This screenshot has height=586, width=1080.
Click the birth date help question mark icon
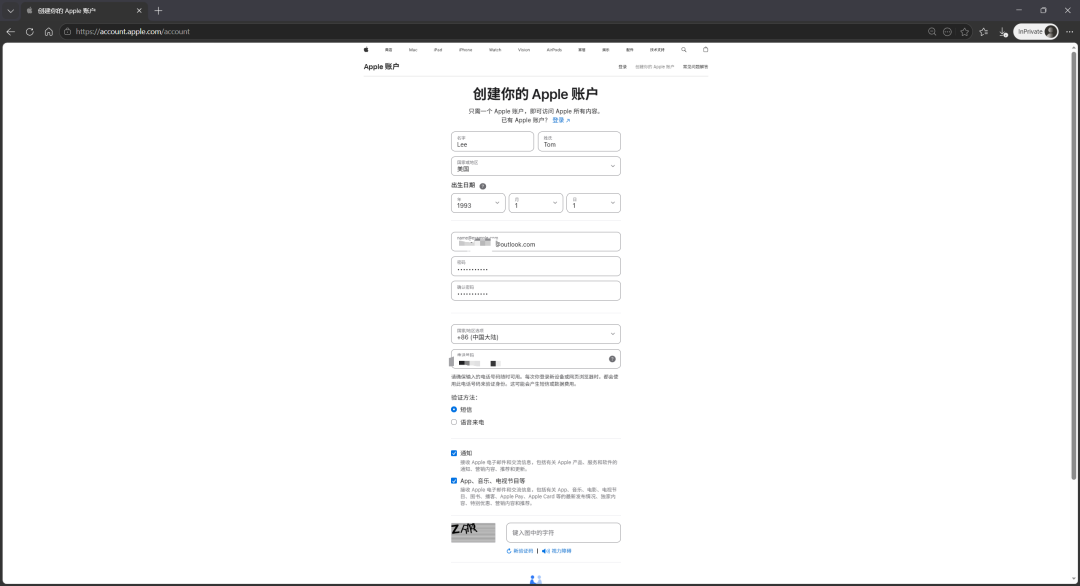(482, 186)
